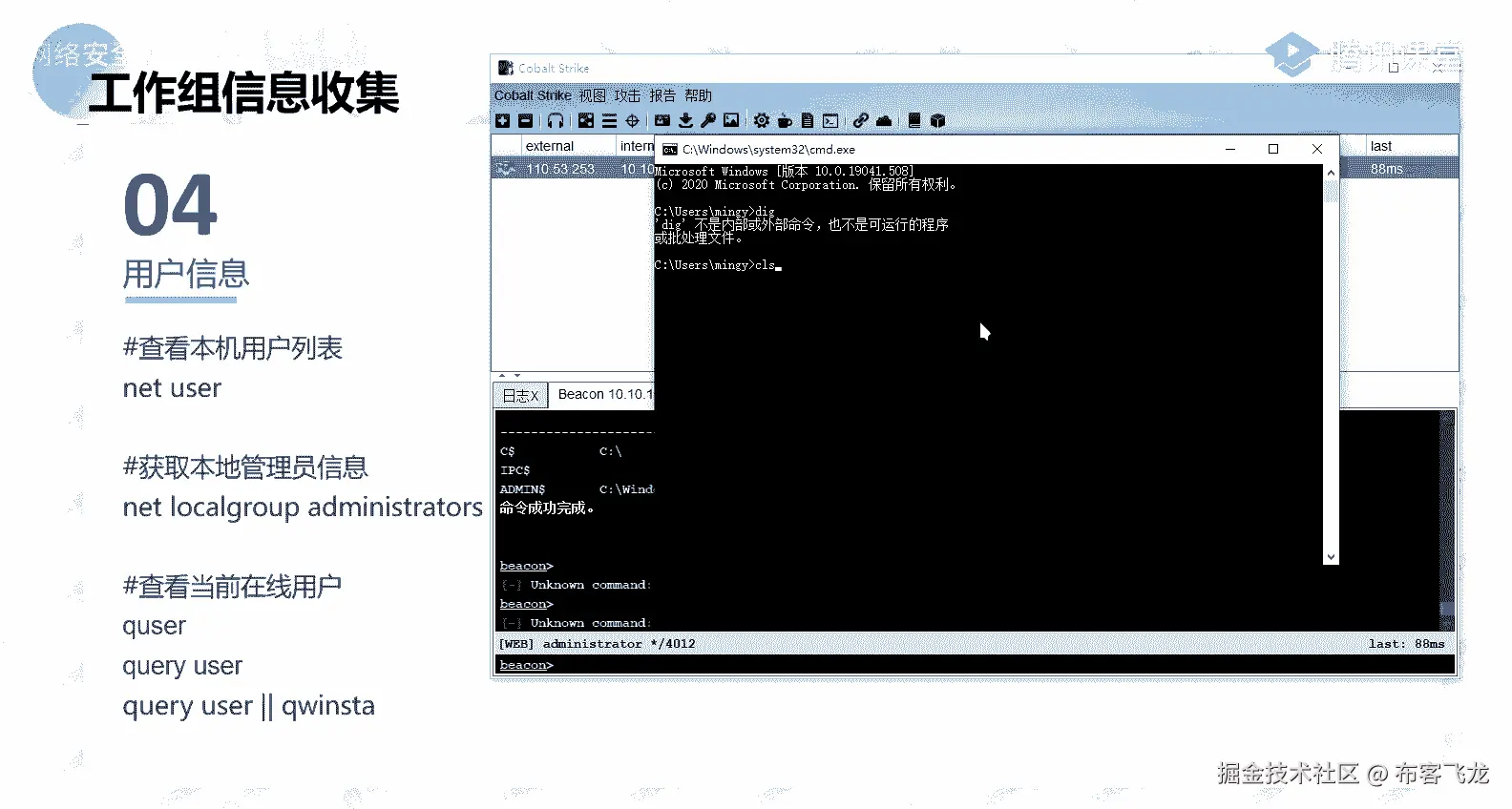
Task: Click the status bar text [WEB] administrator */4012
Action: click(x=598, y=644)
